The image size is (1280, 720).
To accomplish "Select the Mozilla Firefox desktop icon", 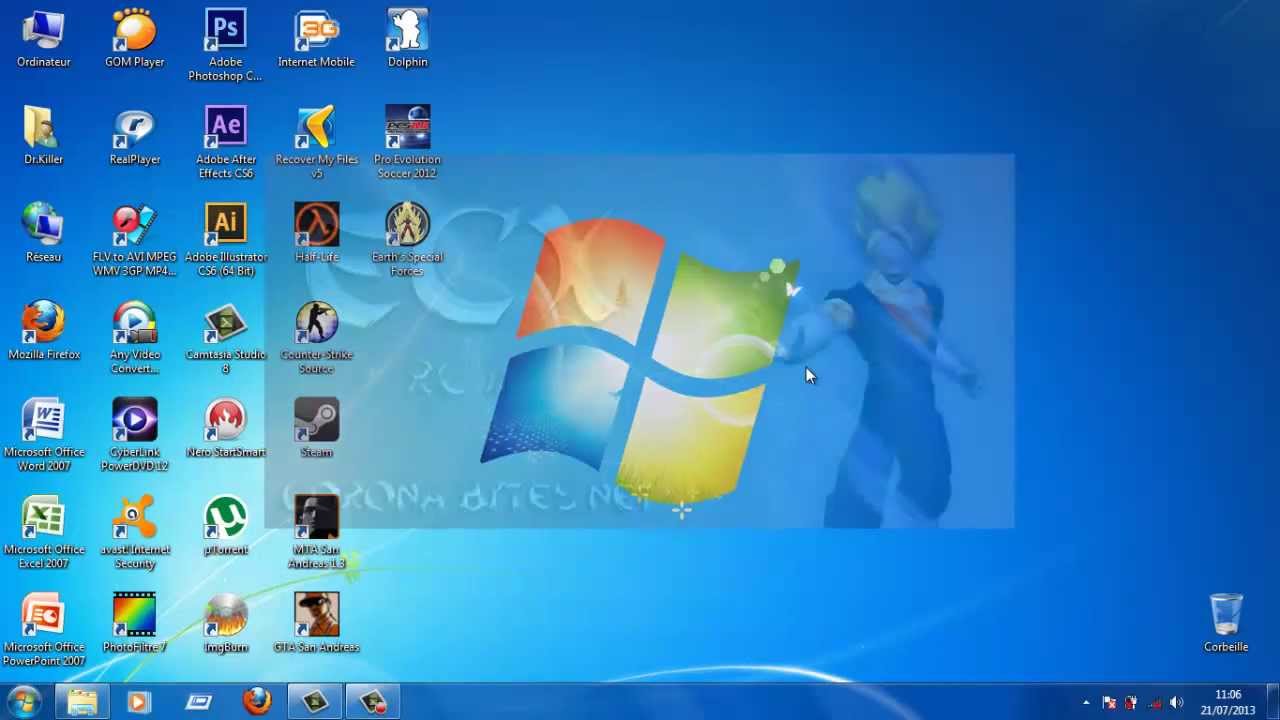I will coord(43,331).
